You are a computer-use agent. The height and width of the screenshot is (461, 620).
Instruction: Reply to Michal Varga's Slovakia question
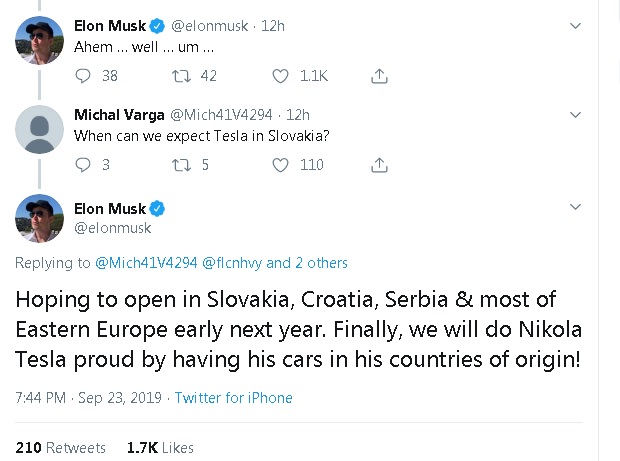point(83,164)
